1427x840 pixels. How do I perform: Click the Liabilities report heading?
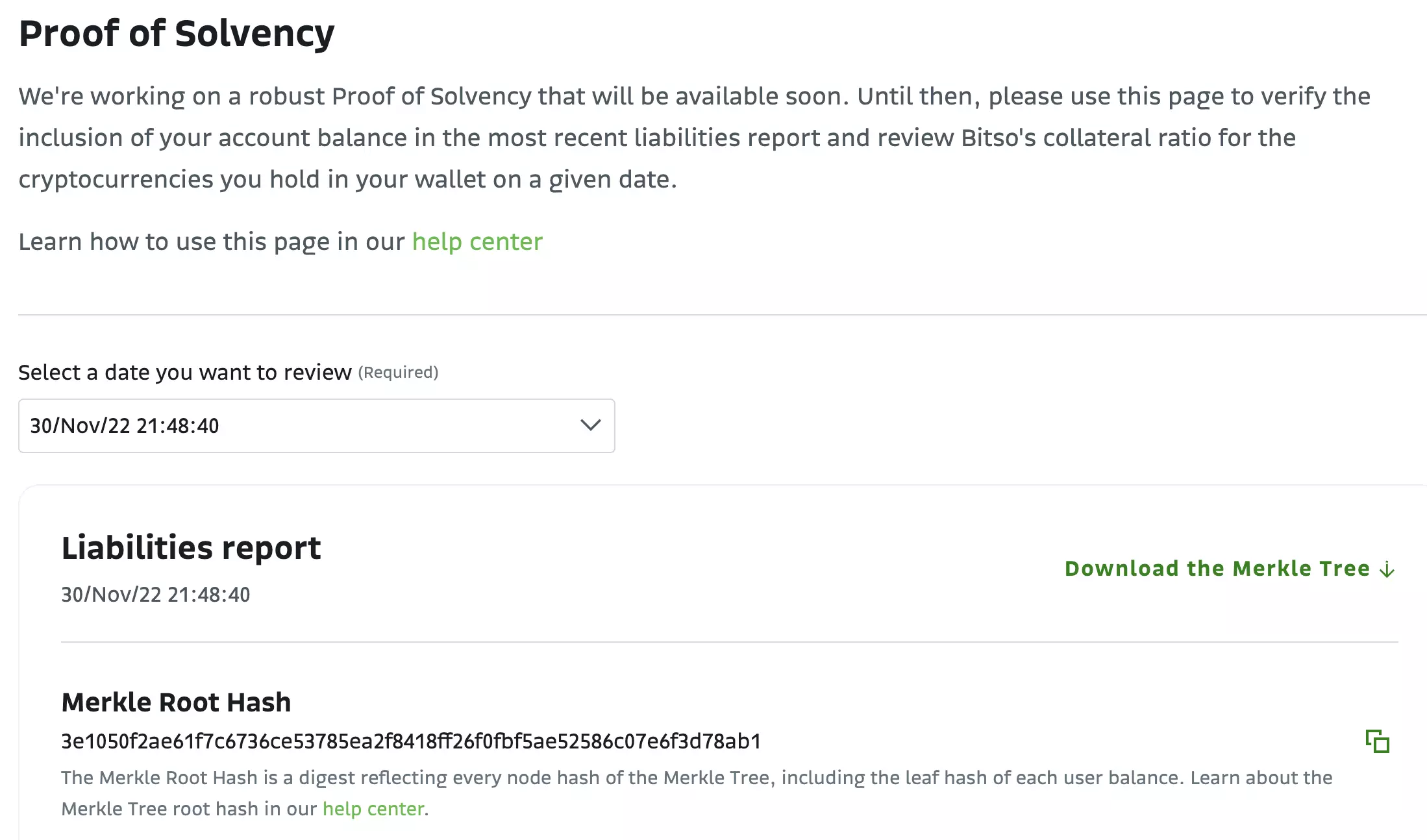191,548
